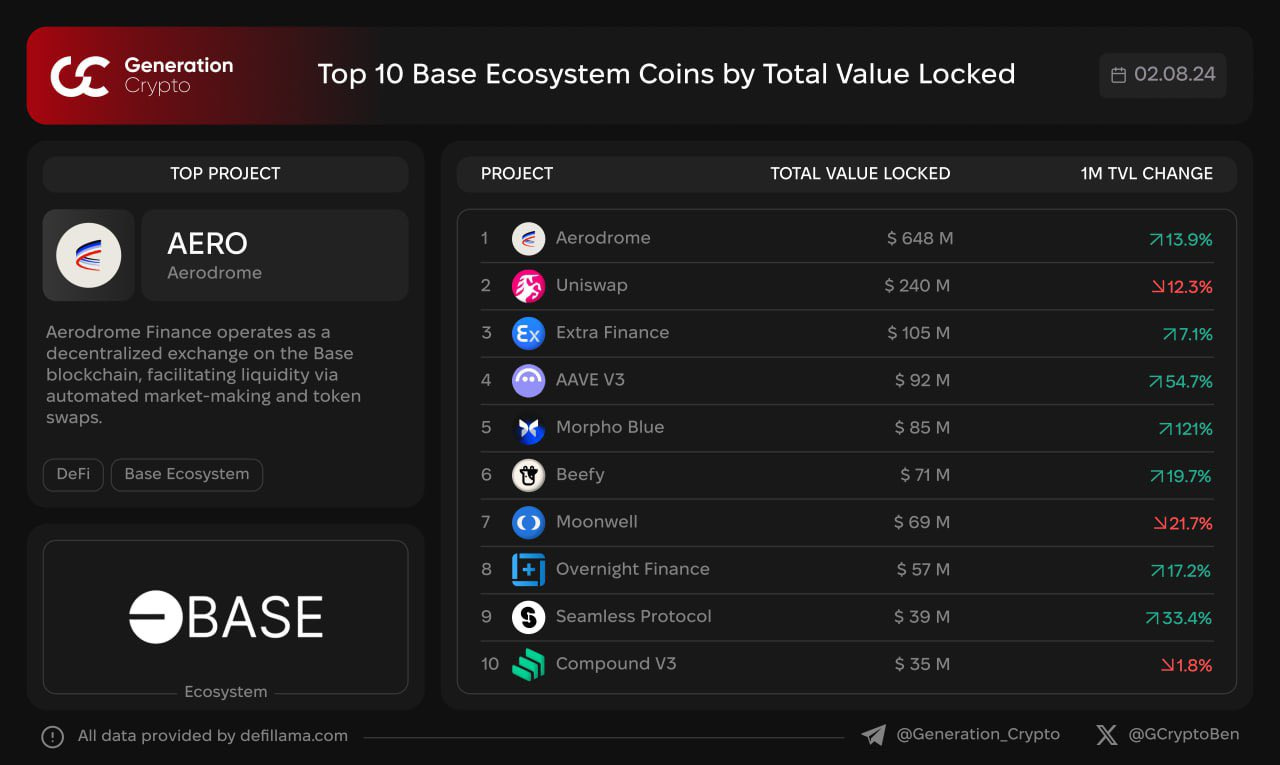Screen dimensions: 1280x765
Task: Click the Morpho Blue butterfly icon
Action: click(528, 428)
